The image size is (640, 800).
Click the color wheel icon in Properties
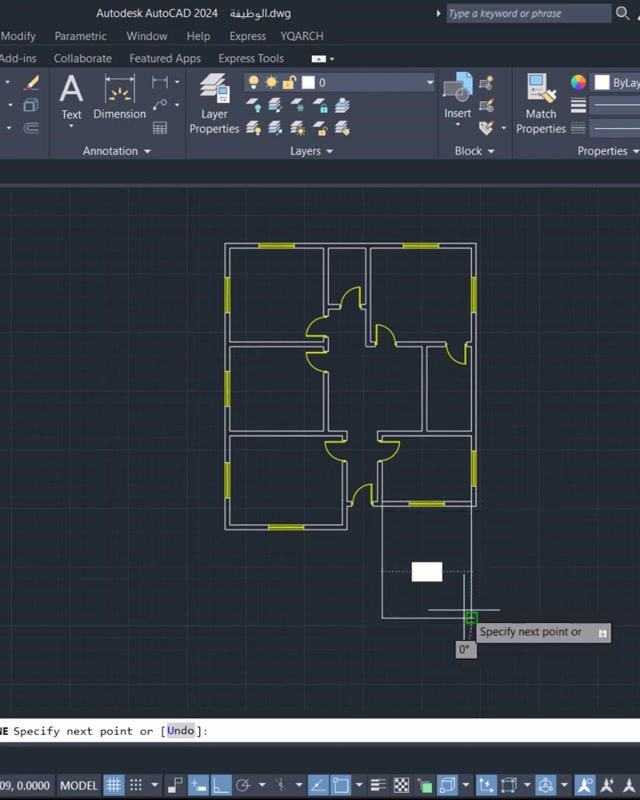point(578,83)
